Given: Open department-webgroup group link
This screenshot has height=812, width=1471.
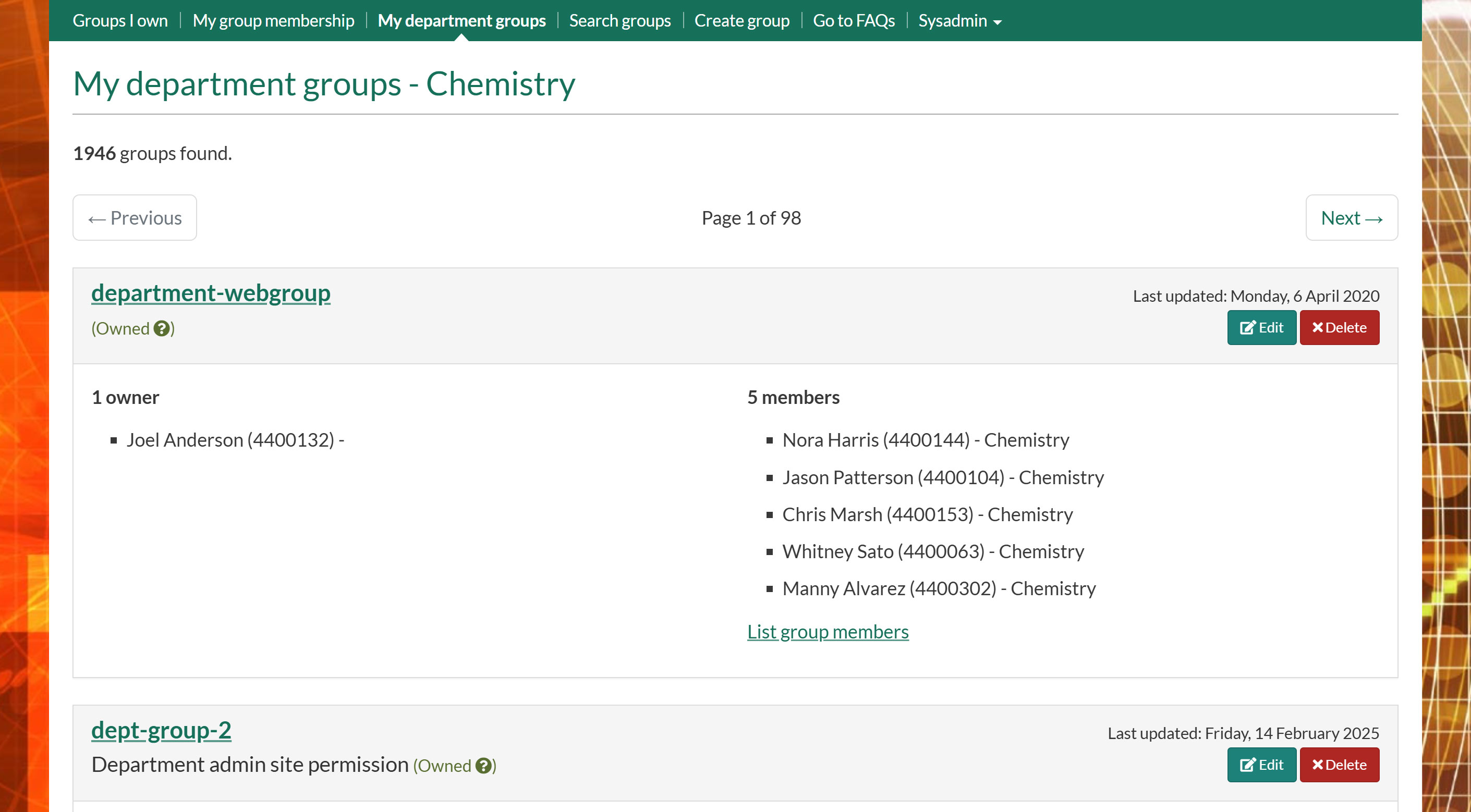Looking at the screenshot, I should pyautogui.click(x=211, y=293).
